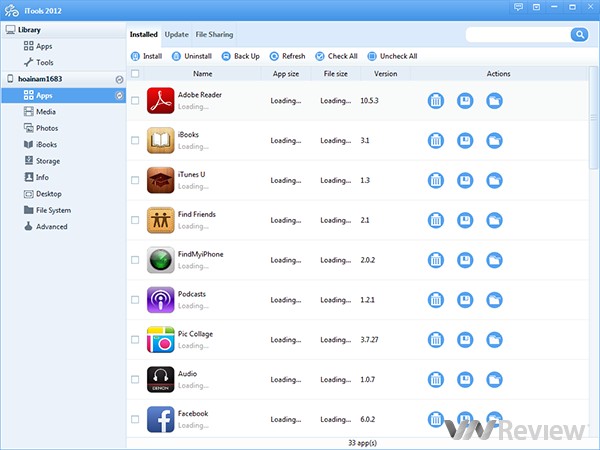Open File System in the sidebar
This screenshot has height=450, width=600.
click(47, 210)
